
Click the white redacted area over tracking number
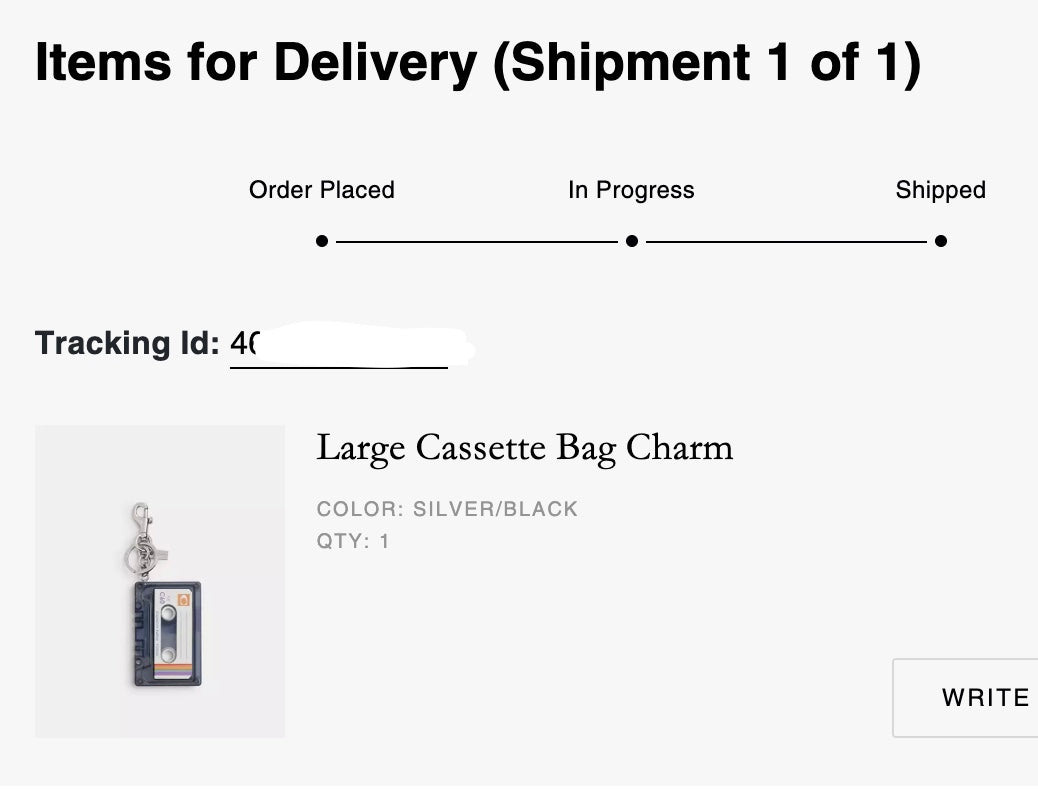(365, 344)
